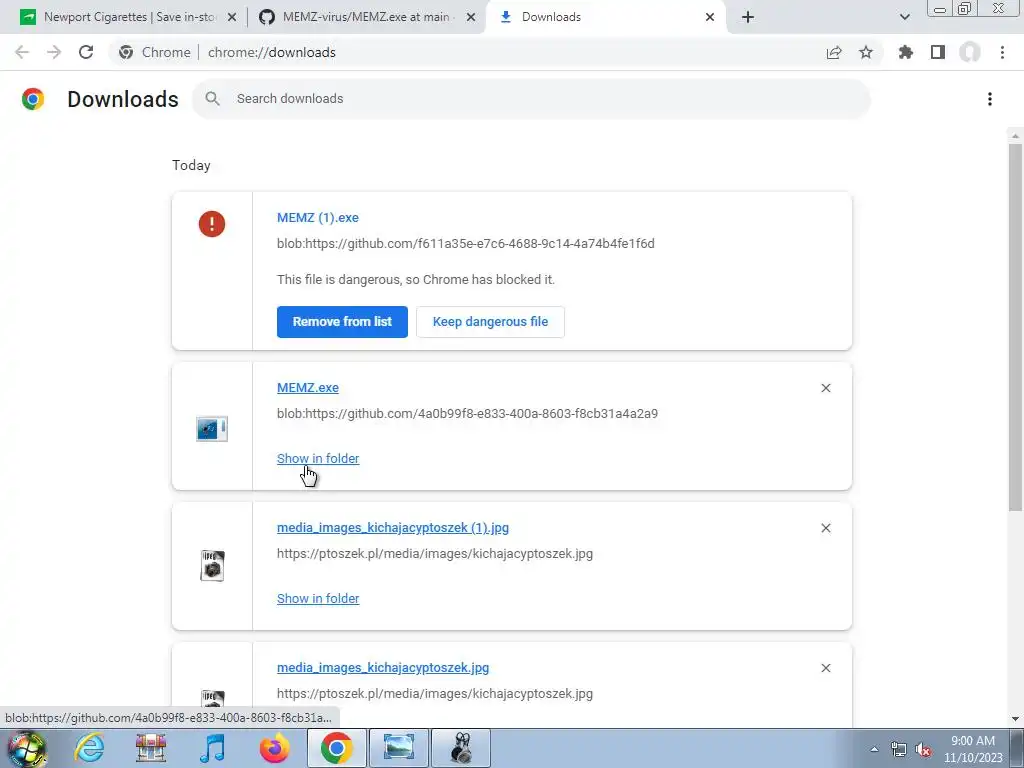Viewport: 1024px width, 768px height.
Task: Go forward in browser history
Action: tap(54, 52)
